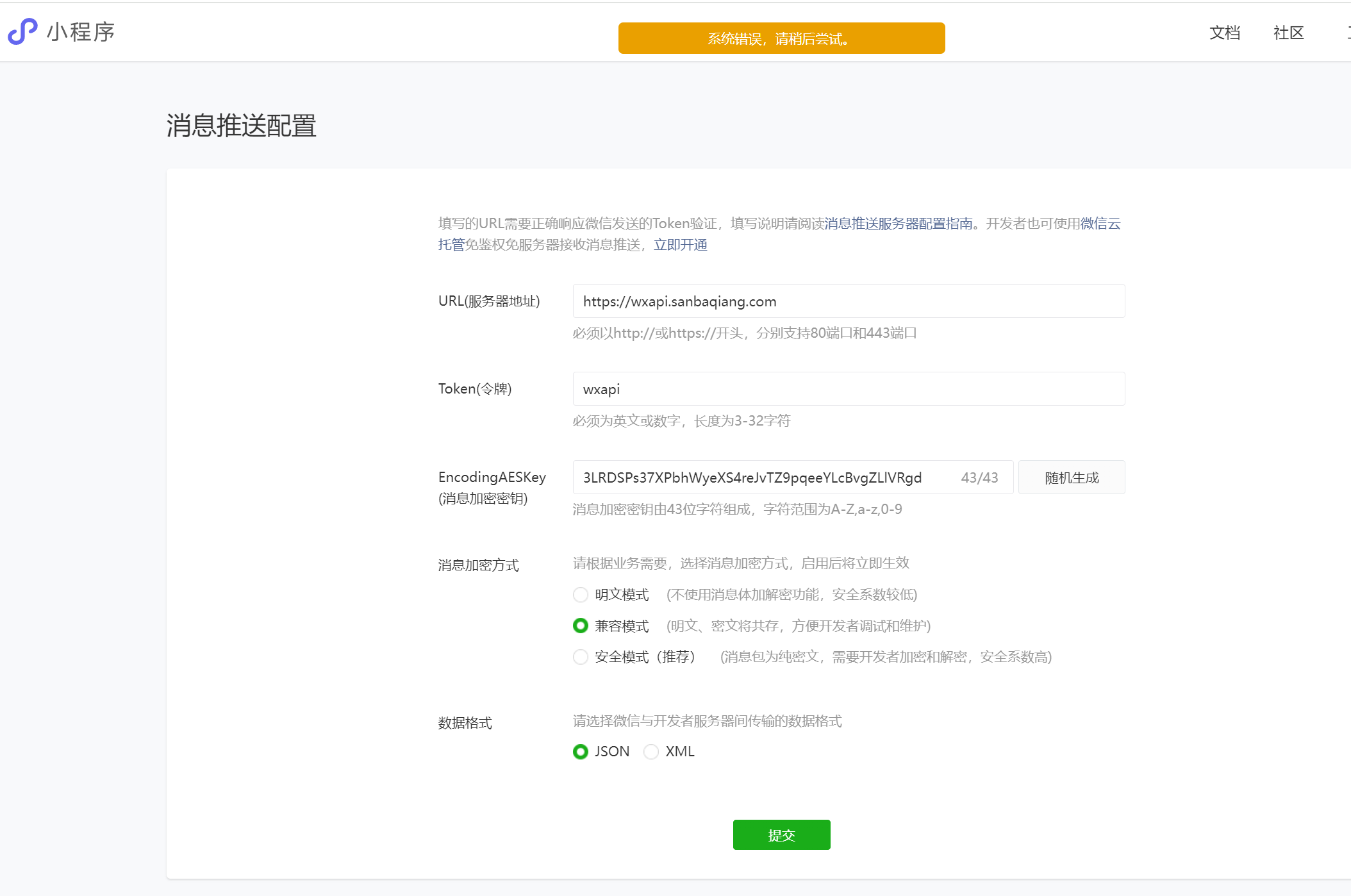Click the 立即开通 link
The height and width of the screenshot is (896, 1351).
pyautogui.click(x=680, y=245)
